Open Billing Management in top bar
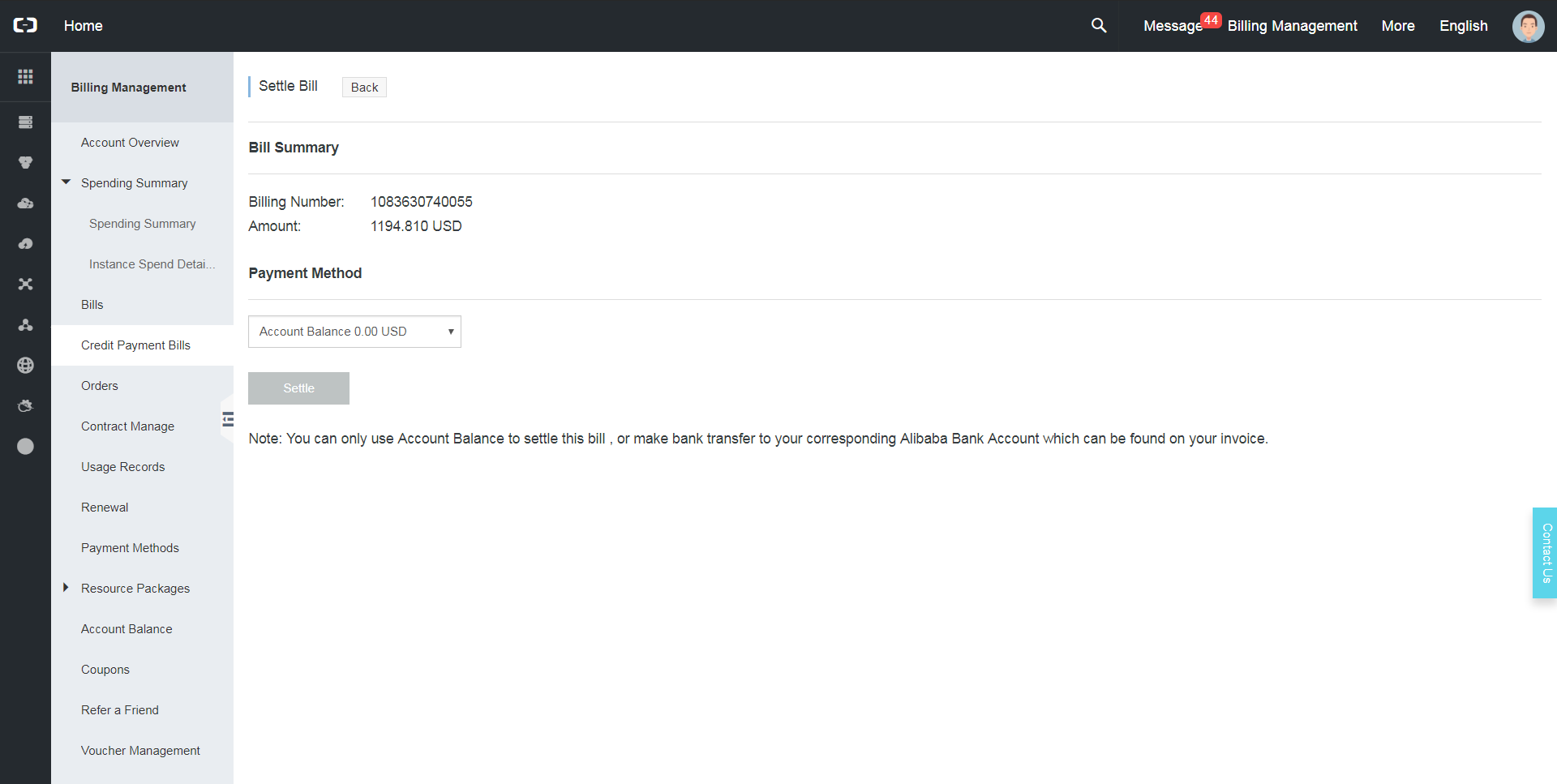Image resolution: width=1557 pixels, height=784 pixels. (x=1292, y=26)
